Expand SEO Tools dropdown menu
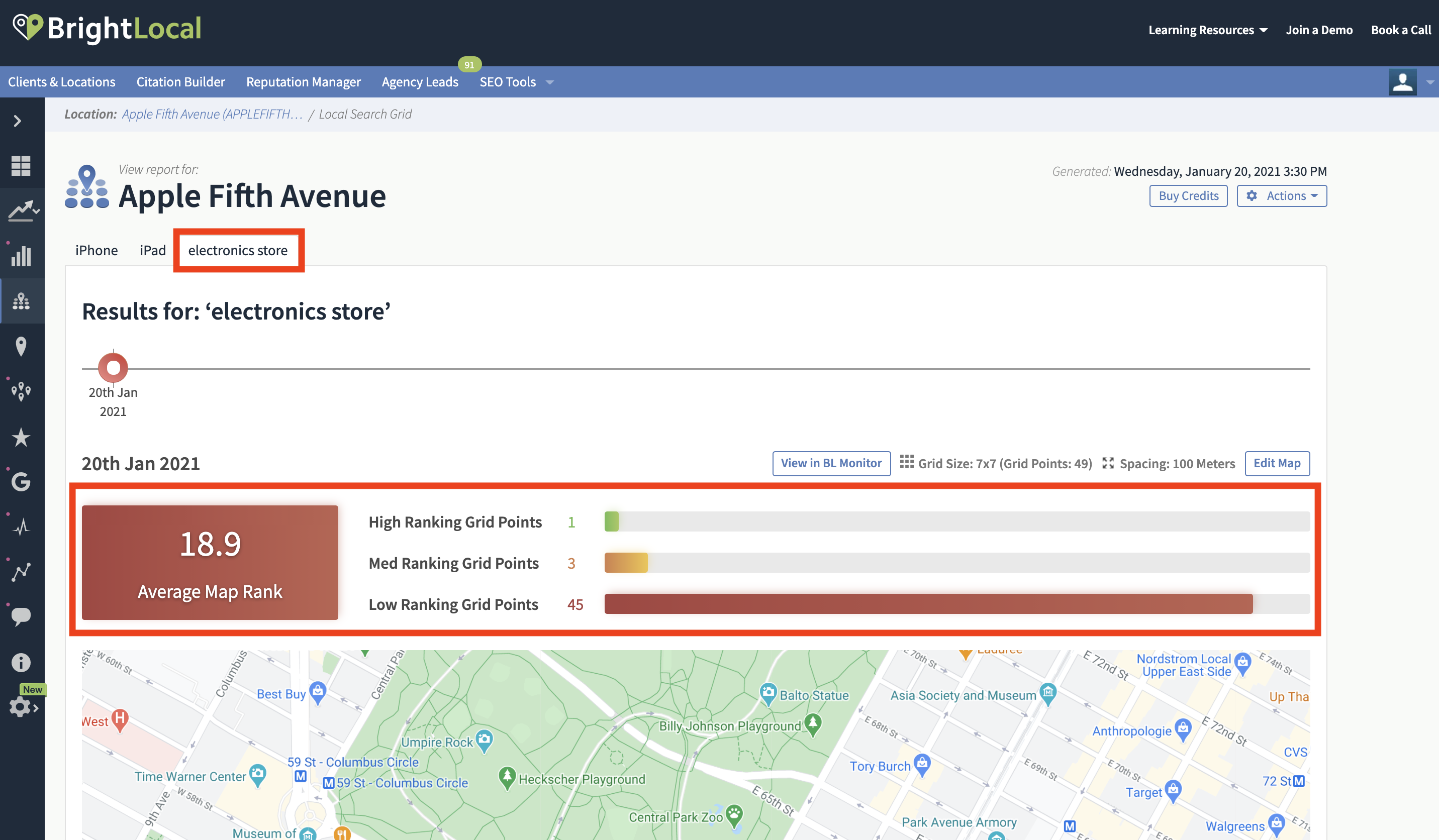 [516, 81]
